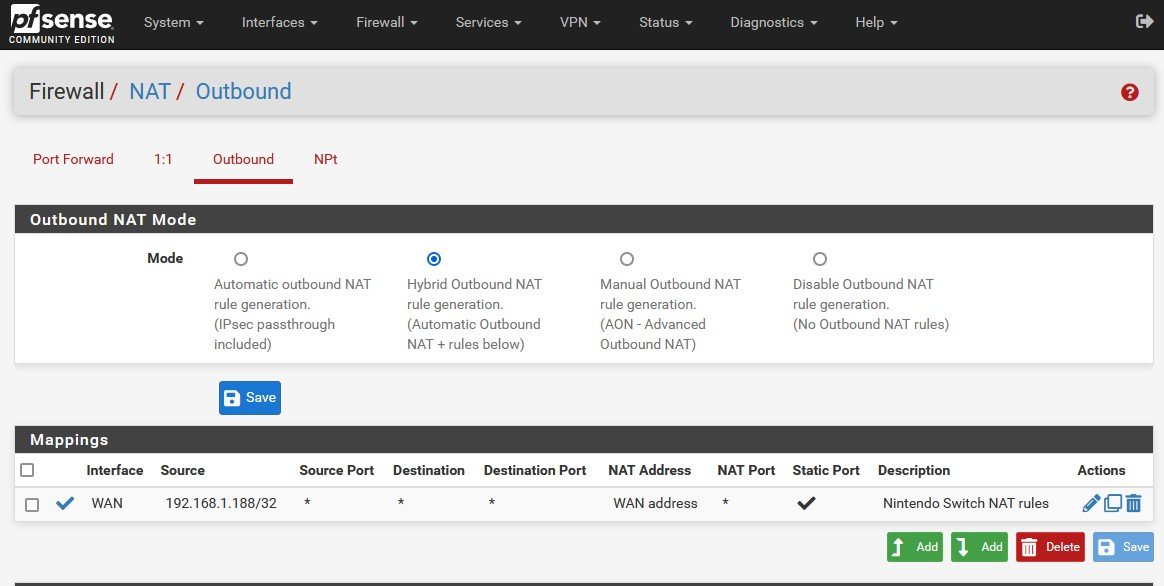Select Manual Outbound NAT rule generation

click(627, 258)
